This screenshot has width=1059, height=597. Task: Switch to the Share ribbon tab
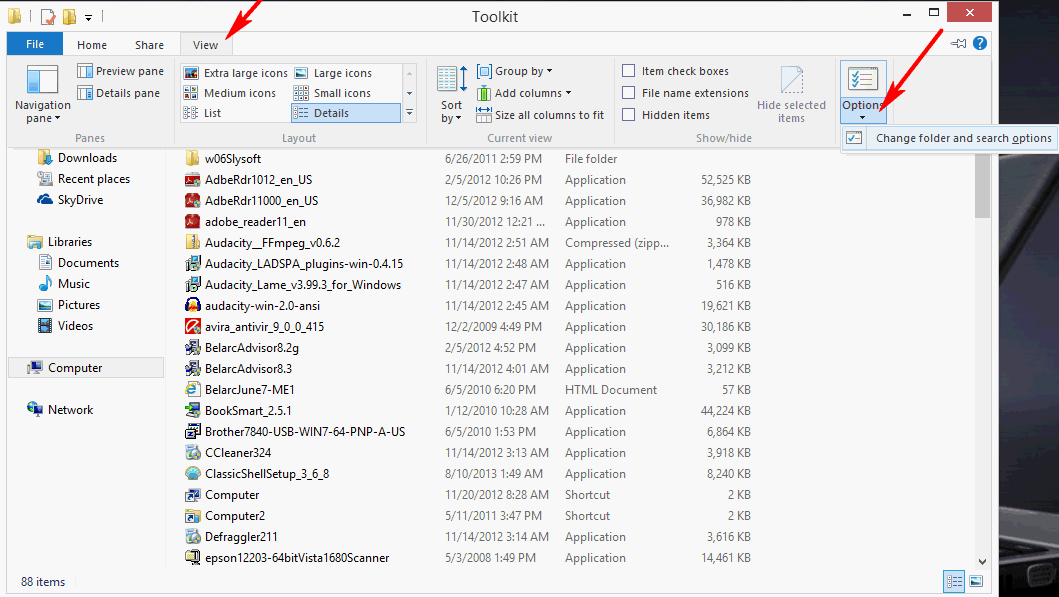[149, 45]
